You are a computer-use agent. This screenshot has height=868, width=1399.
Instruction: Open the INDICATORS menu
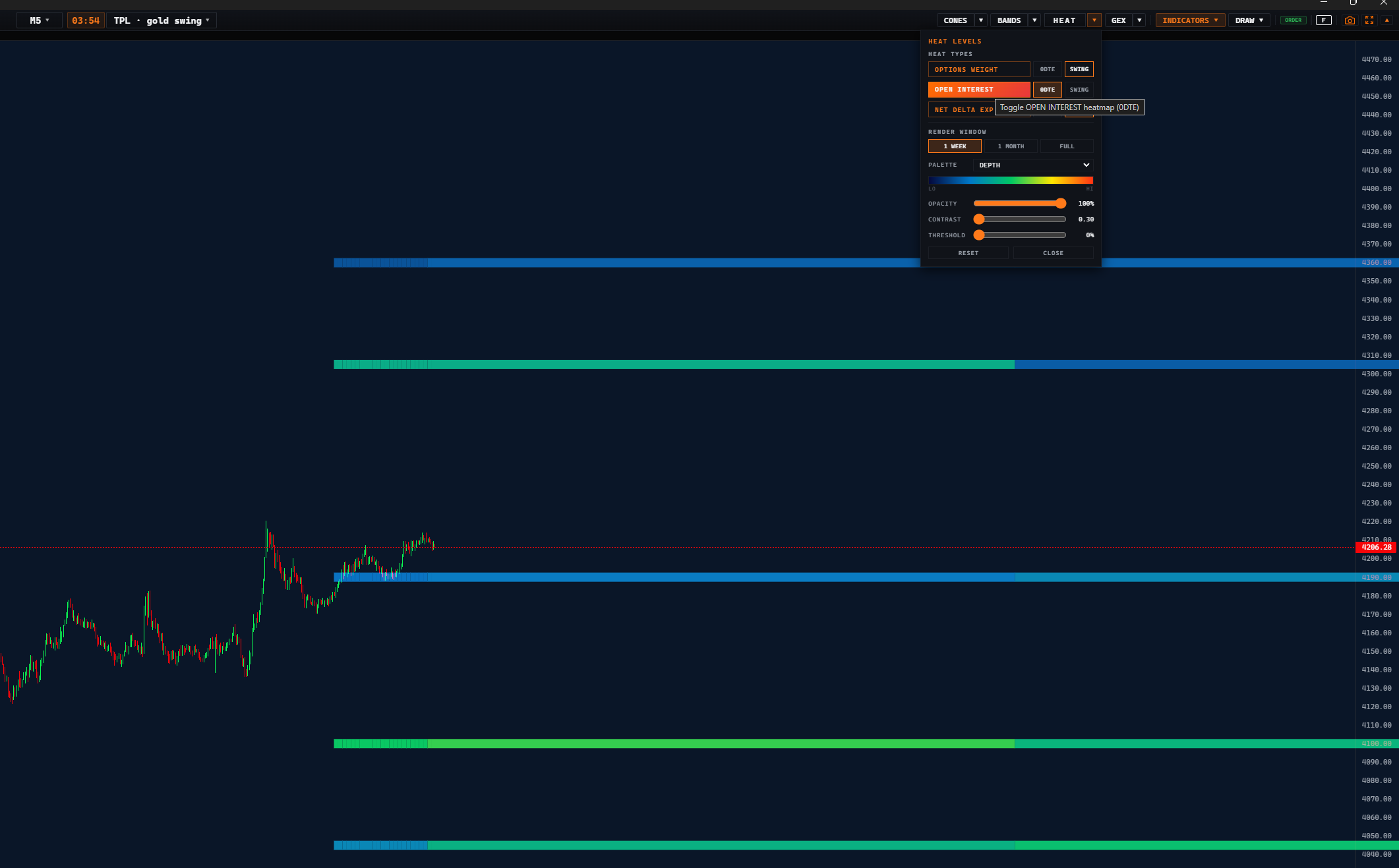(1190, 20)
